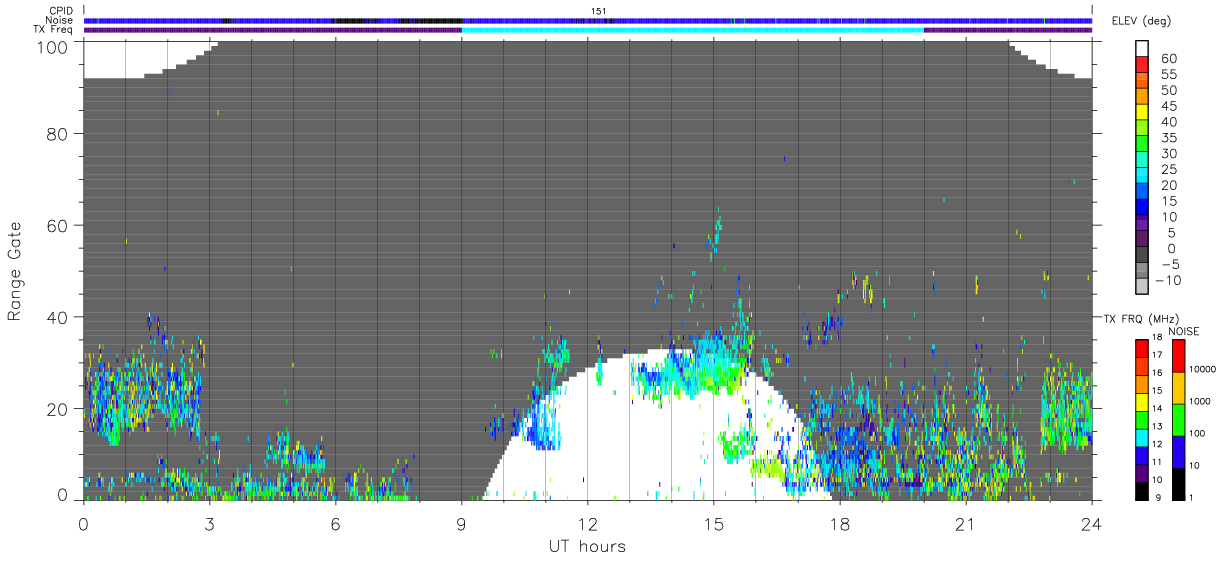The width and height of the screenshot is (1228, 567).
Task: Click the red segment of ELEV color bar
Action: coord(1142,66)
